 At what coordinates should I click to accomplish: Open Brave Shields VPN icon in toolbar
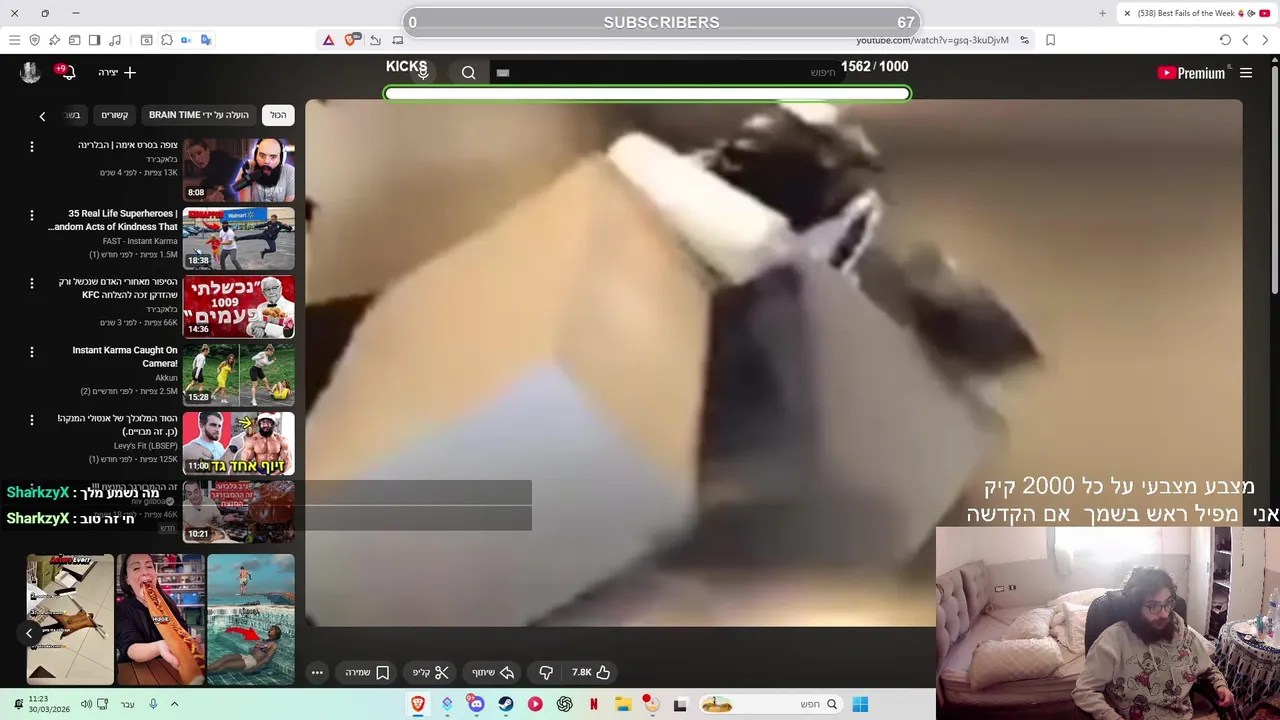[x=34, y=40]
